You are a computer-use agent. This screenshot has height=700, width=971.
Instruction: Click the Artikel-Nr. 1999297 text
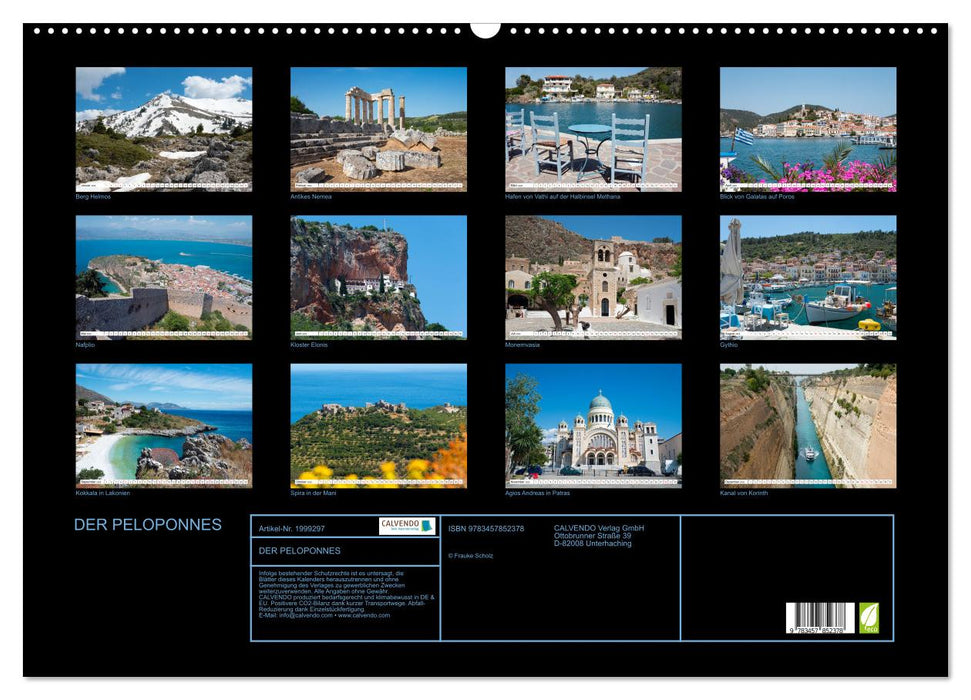point(292,528)
